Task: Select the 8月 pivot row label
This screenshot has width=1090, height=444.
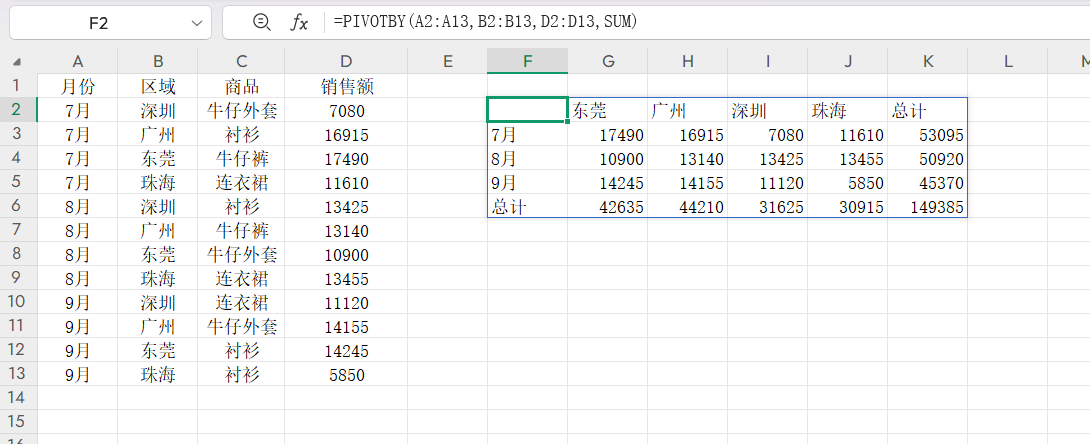Action: pyautogui.click(x=527, y=159)
